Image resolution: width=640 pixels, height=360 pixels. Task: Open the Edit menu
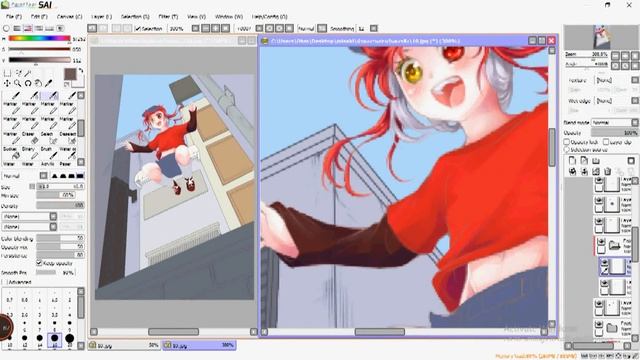39,17
